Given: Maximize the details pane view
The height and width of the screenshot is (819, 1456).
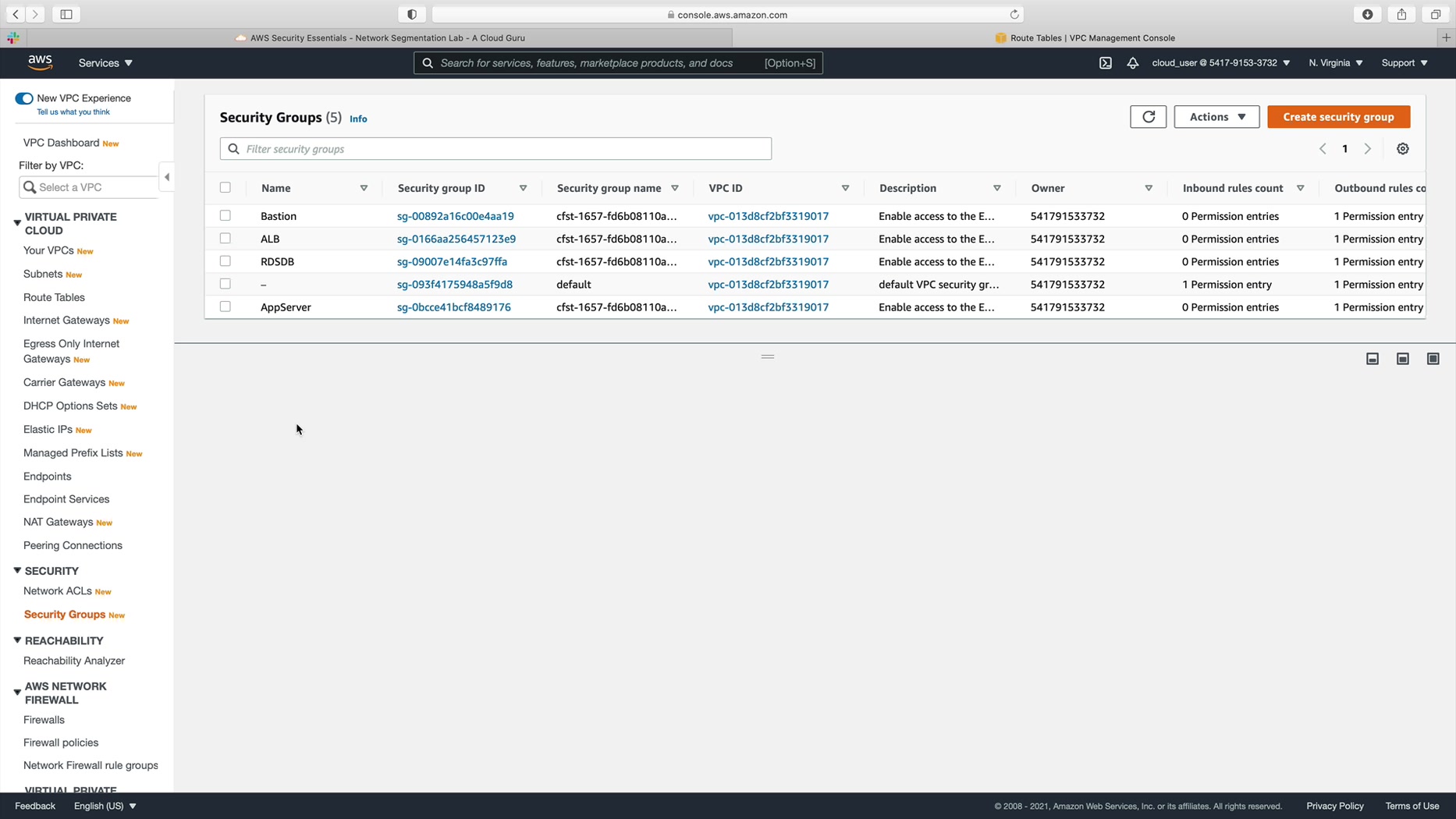Looking at the screenshot, I should point(1433,359).
